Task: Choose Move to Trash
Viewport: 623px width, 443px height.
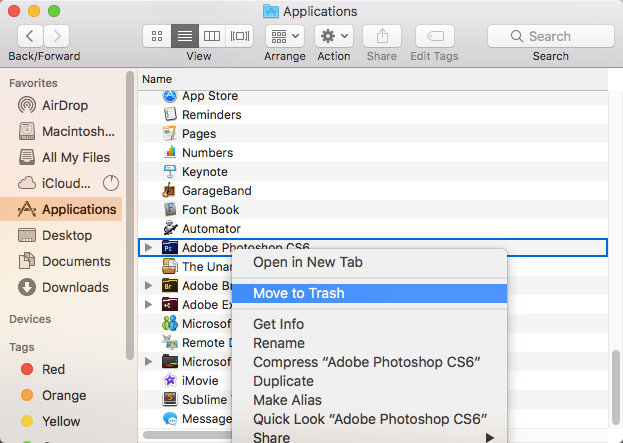Action: [x=370, y=293]
